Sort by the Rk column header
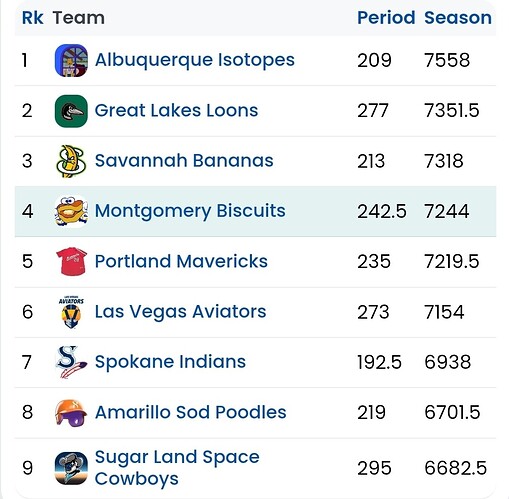 (x=32, y=18)
